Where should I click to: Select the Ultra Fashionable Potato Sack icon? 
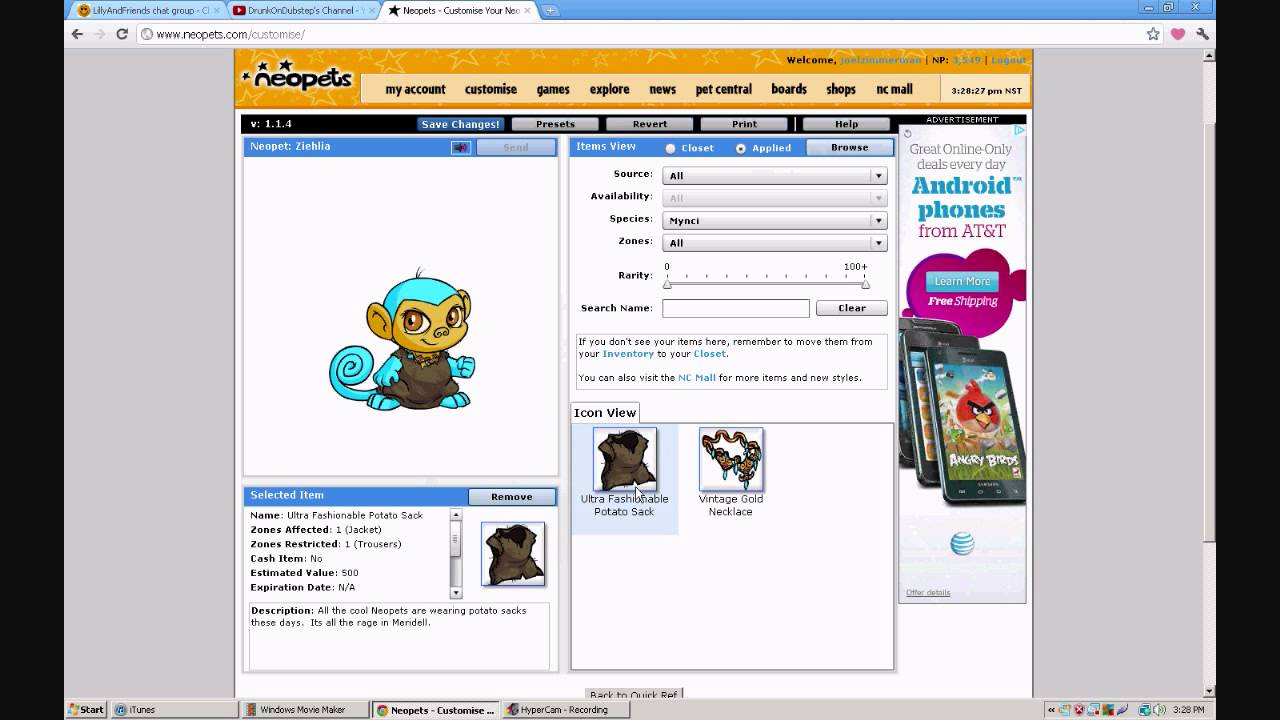pos(625,459)
